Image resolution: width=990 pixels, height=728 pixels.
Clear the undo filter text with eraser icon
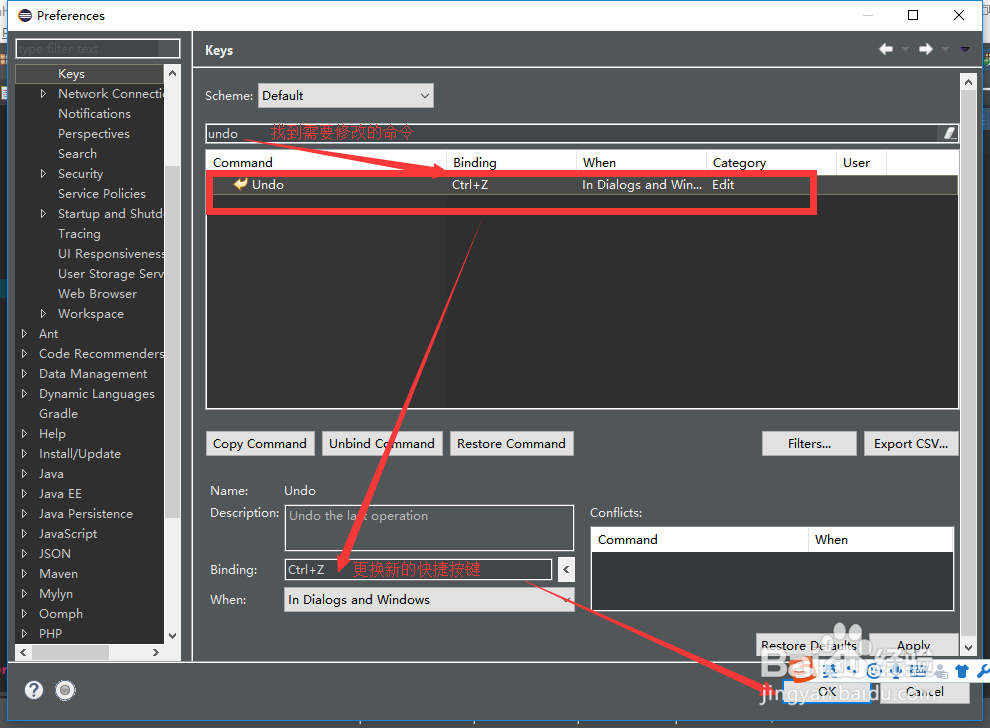click(x=950, y=133)
